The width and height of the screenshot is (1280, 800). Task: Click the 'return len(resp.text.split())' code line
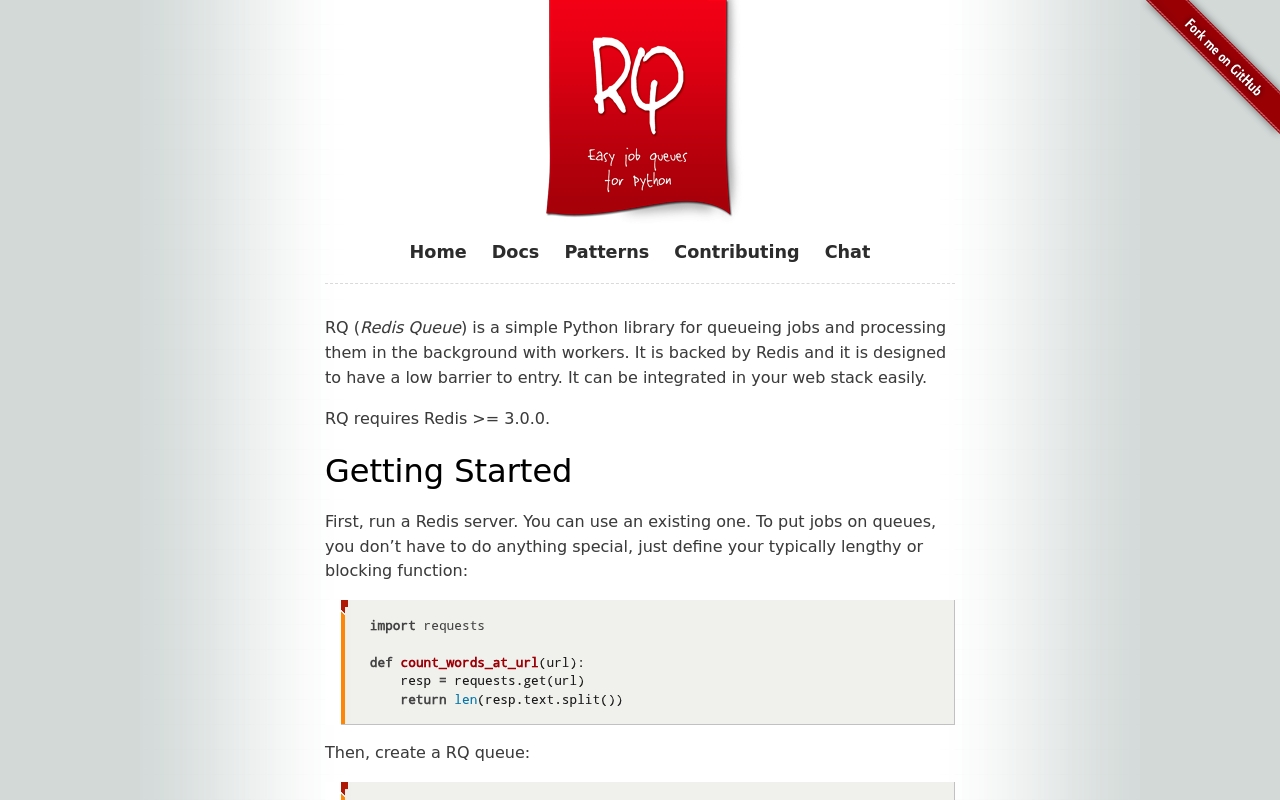click(511, 700)
